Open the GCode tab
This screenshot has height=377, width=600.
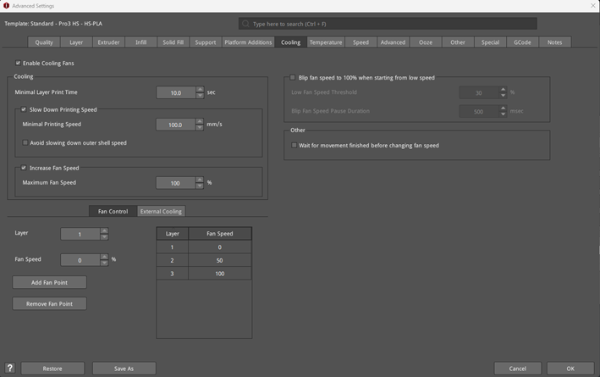coord(522,42)
